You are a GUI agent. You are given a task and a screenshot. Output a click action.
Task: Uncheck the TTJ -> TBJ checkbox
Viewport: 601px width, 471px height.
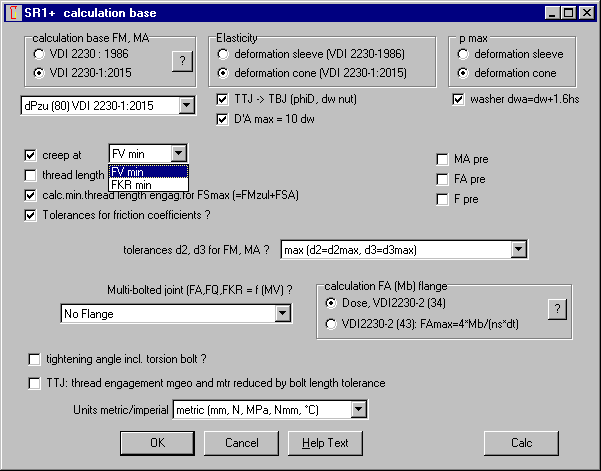point(224,99)
